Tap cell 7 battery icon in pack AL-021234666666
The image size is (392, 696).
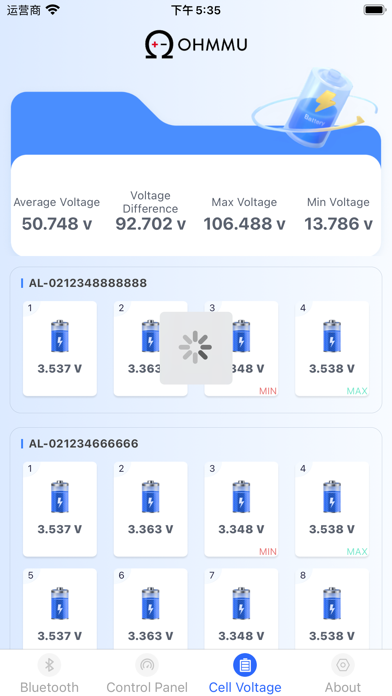(241, 604)
